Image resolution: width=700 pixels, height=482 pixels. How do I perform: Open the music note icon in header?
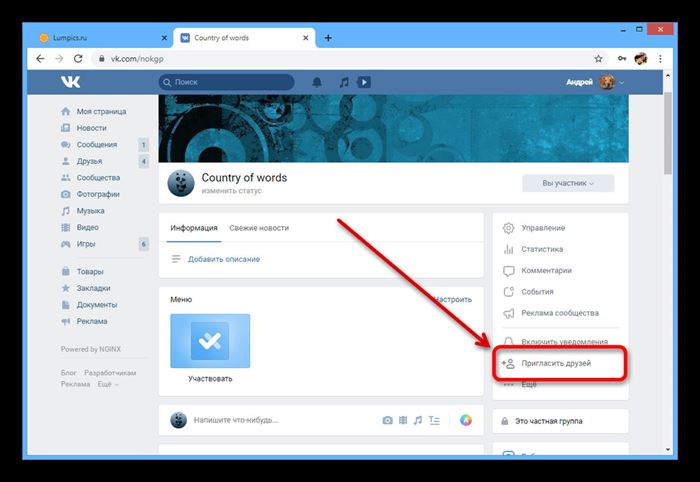point(343,82)
